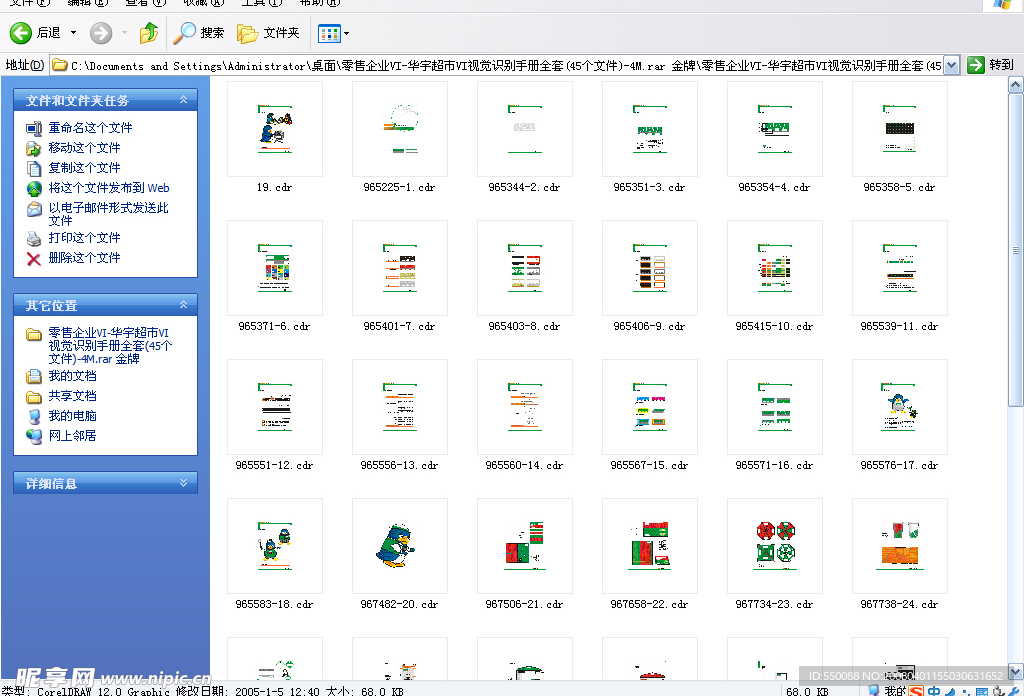The height and width of the screenshot is (696, 1024).
Task: Click the vertical scrollbar down arrow
Action: [1016, 672]
